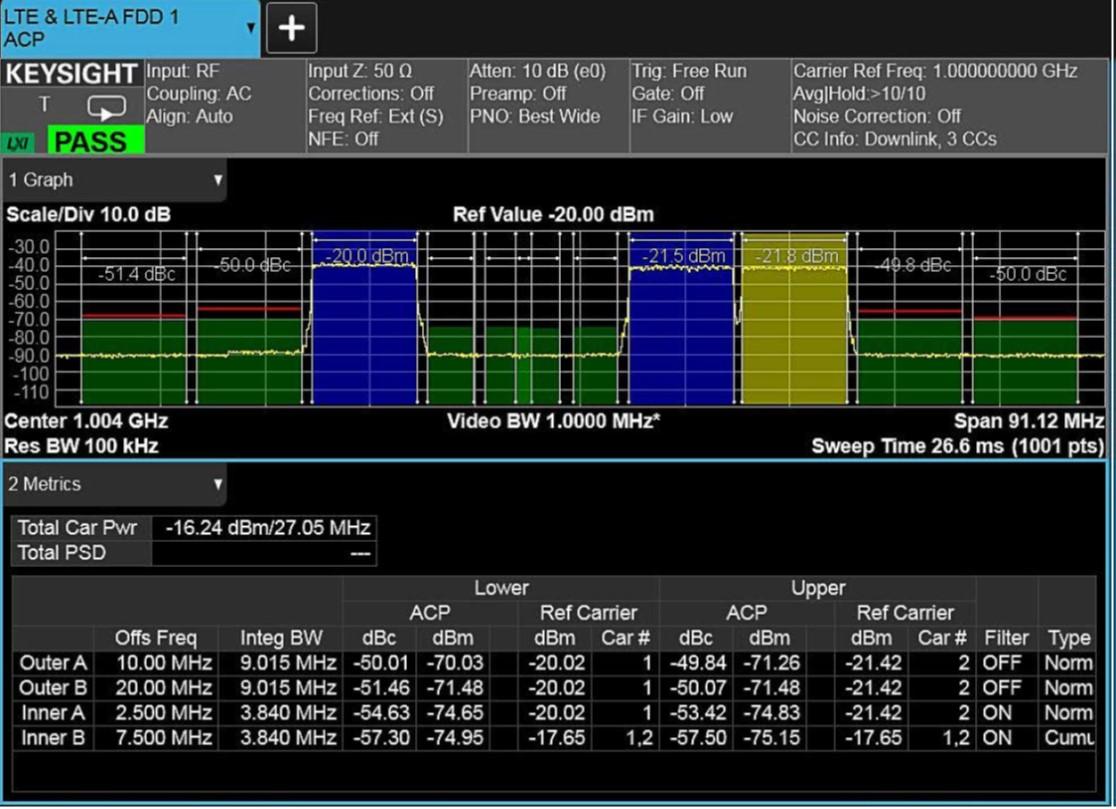The height and width of the screenshot is (809, 1116).
Task: Expand the 2 Metrics window dropdown
Action: (218, 485)
